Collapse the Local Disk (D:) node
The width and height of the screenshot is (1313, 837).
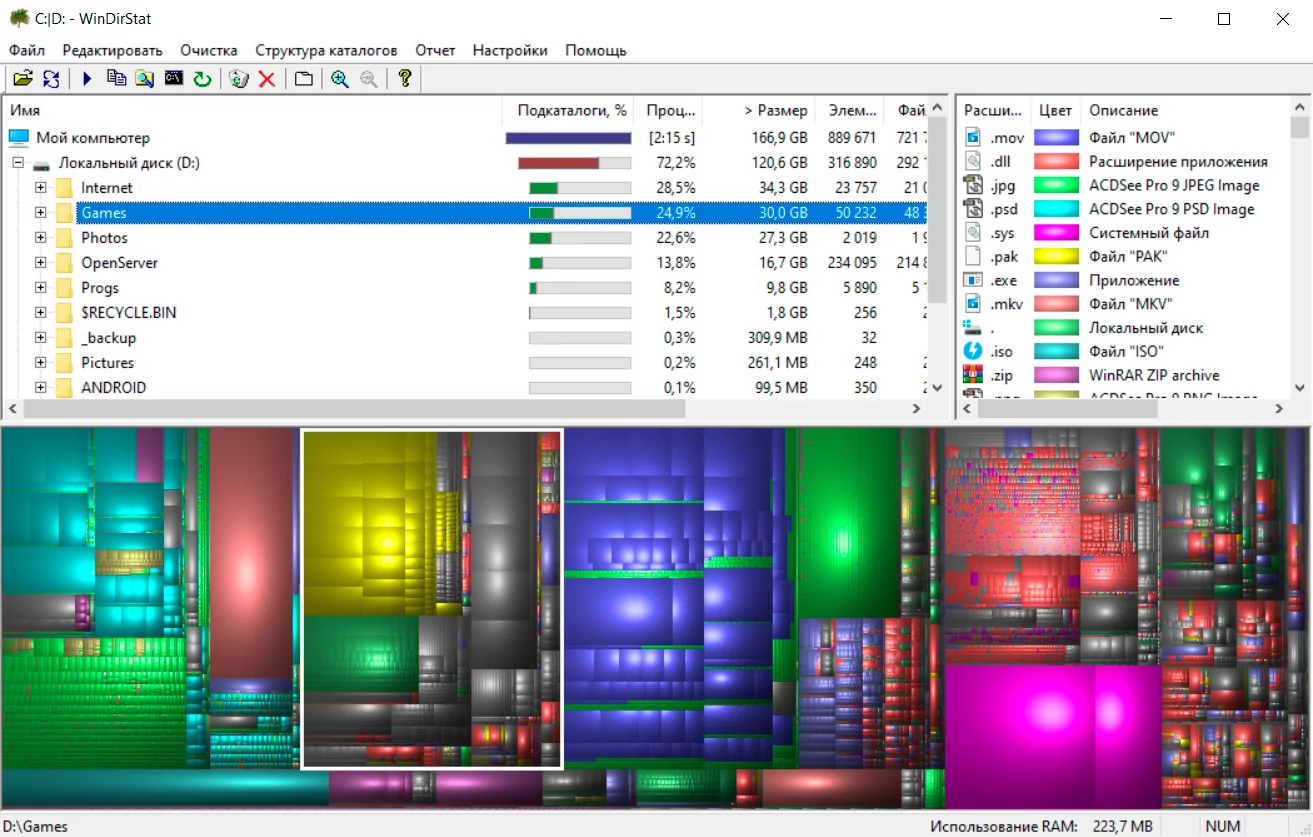coord(17,163)
